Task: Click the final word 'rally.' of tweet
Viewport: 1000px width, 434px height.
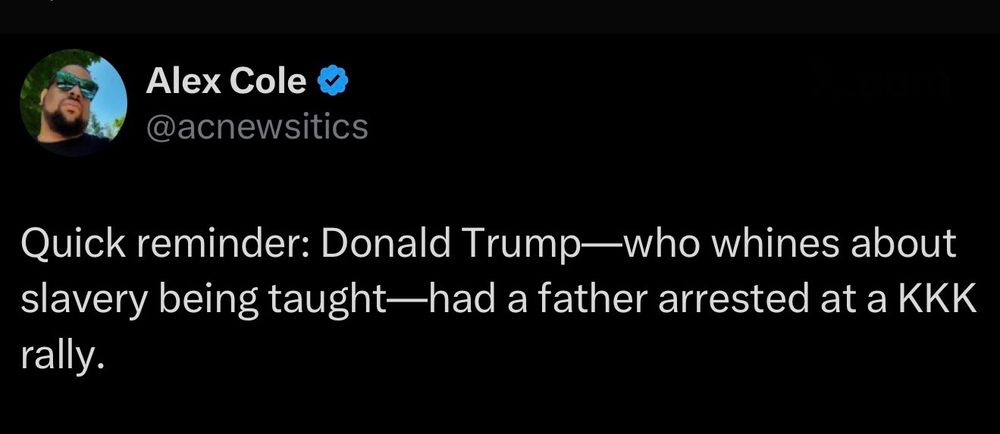Action: 62,357
